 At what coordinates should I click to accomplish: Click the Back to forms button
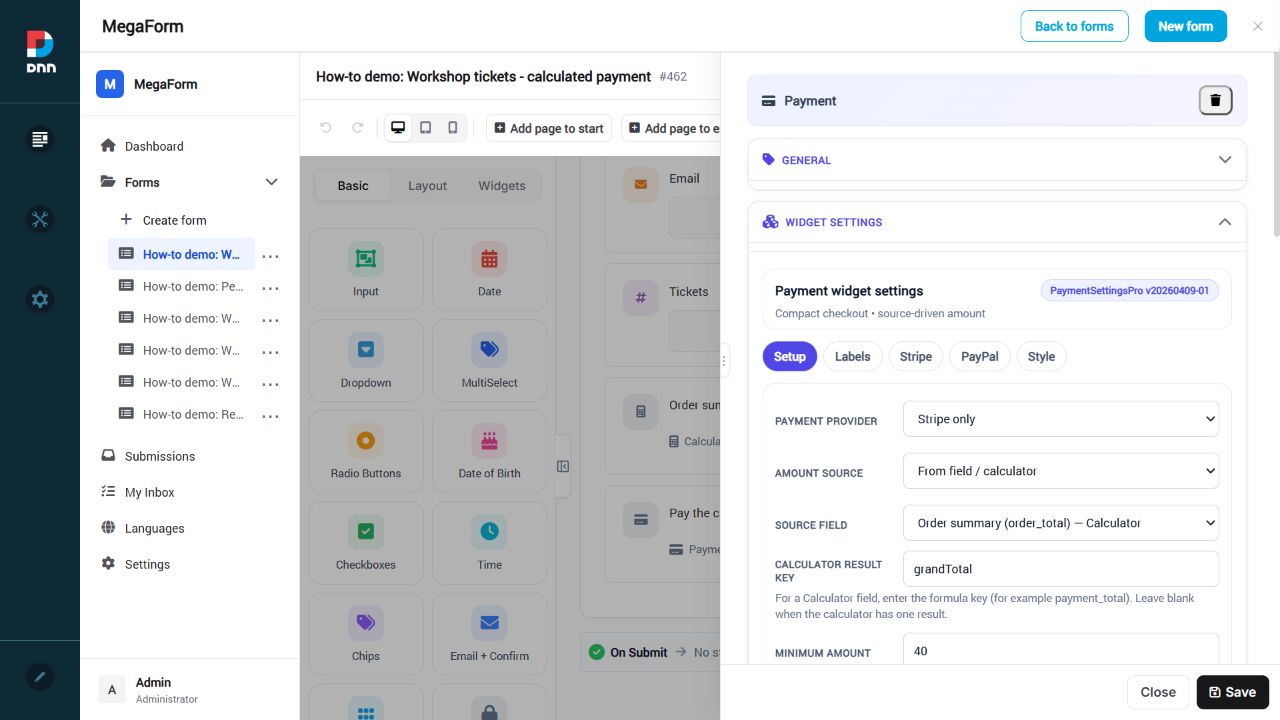(1074, 26)
